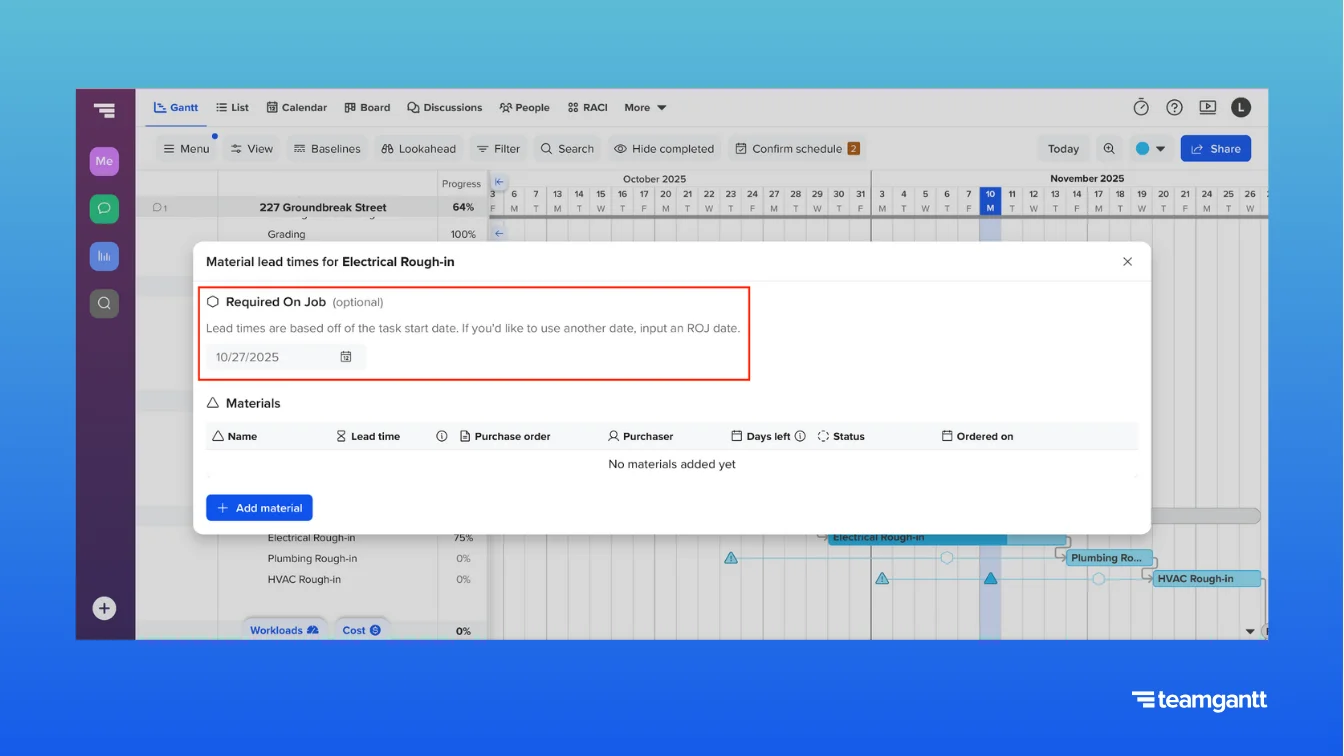Click the Days left info icon
The width and height of the screenshot is (1344, 756).
coord(800,436)
